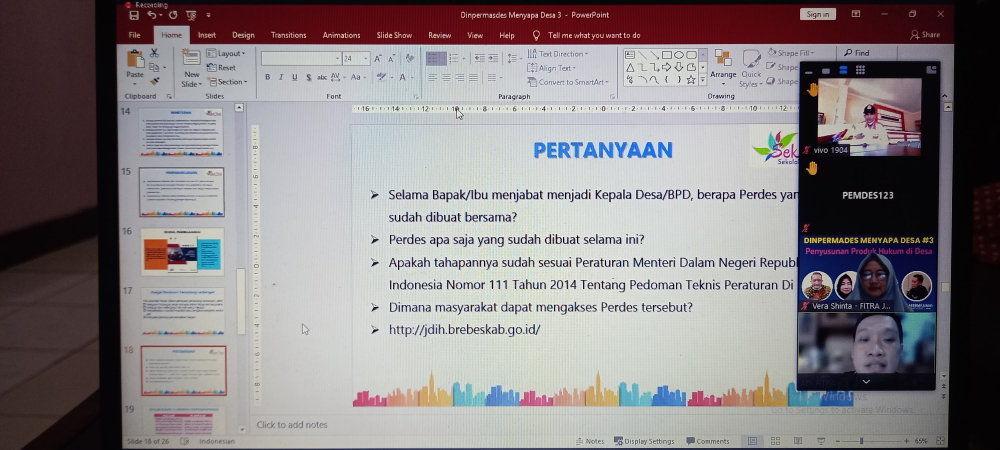This screenshot has width=1000, height=450.
Task: Click Increase List Level icon
Action: 493,58
